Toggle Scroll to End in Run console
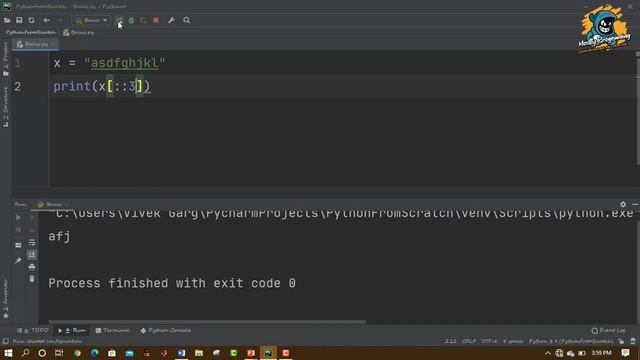The image size is (640, 360). (x=32, y=254)
